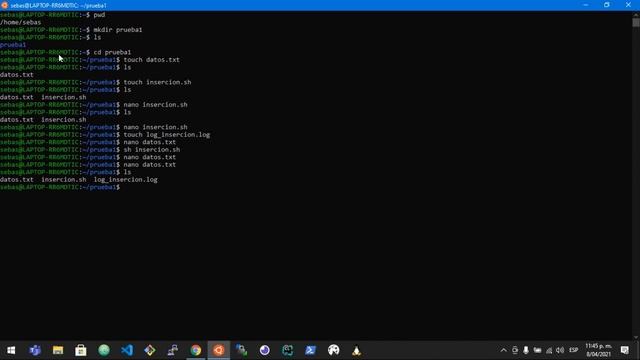Click the 'mkdir prueba1' command text
The width and height of the screenshot is (640, 360).
coord(118,30)
